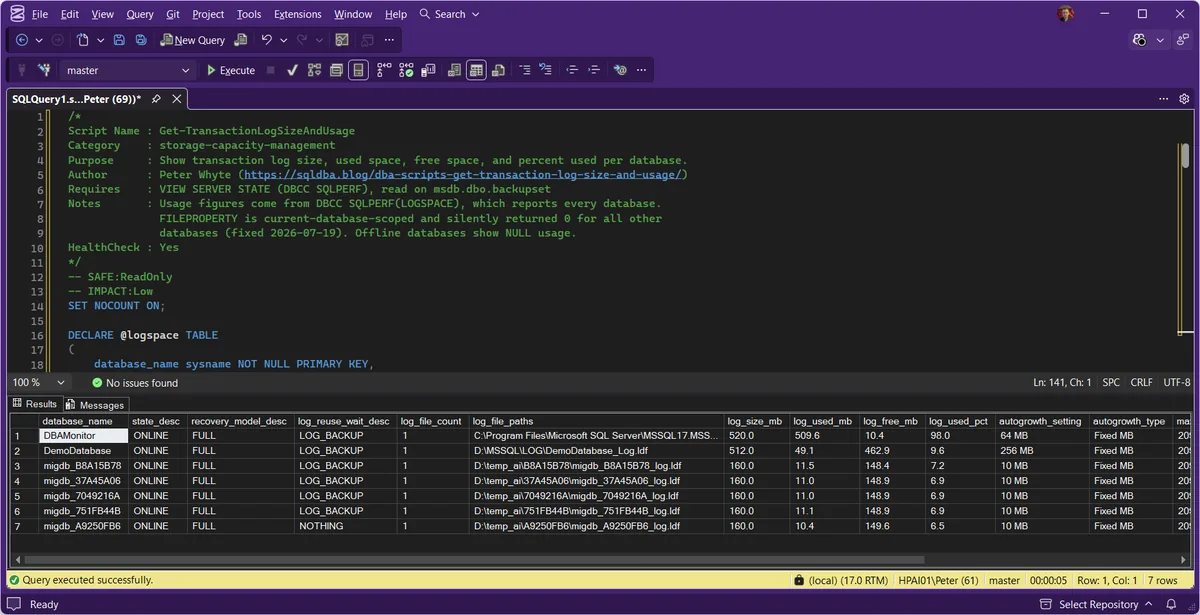Click the SPC indentation indicator
The image size is (1200, 615).
click(x=1111, y=383)
